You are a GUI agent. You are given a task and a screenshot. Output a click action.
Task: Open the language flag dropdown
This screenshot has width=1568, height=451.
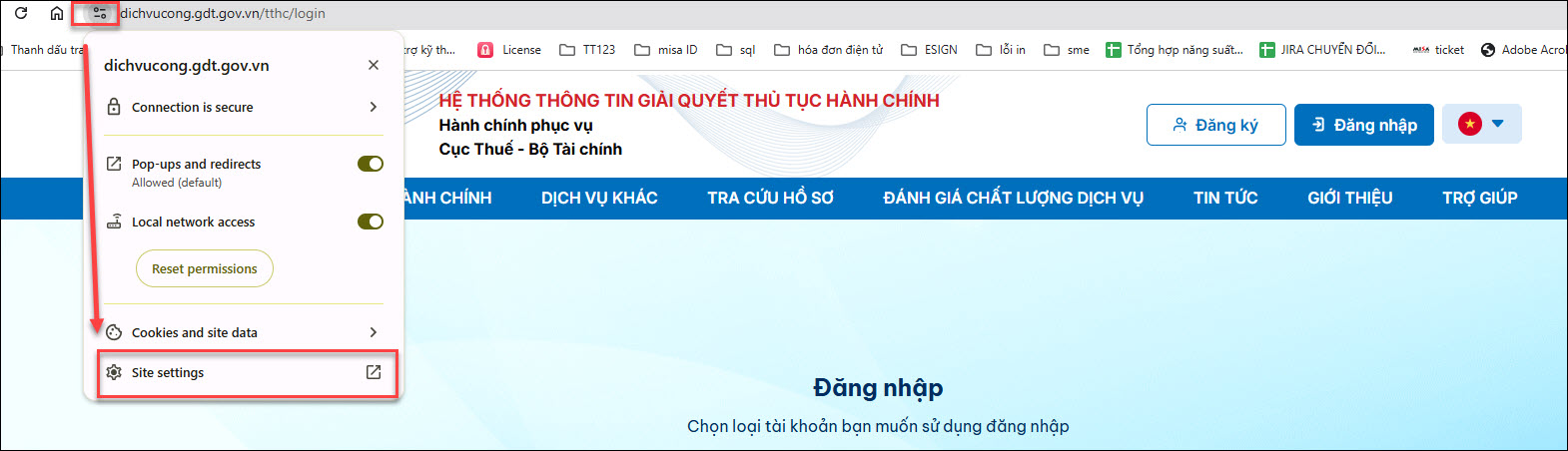tap(1481, 124)
